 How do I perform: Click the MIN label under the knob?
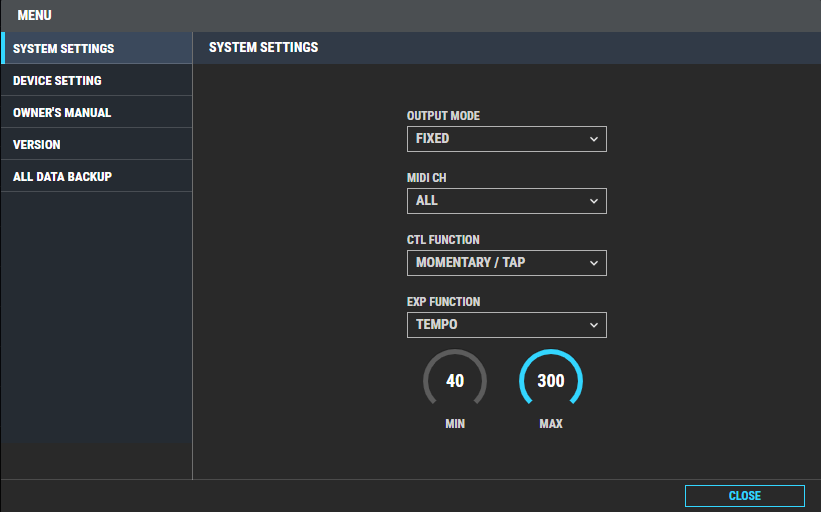tap(455, 424)
